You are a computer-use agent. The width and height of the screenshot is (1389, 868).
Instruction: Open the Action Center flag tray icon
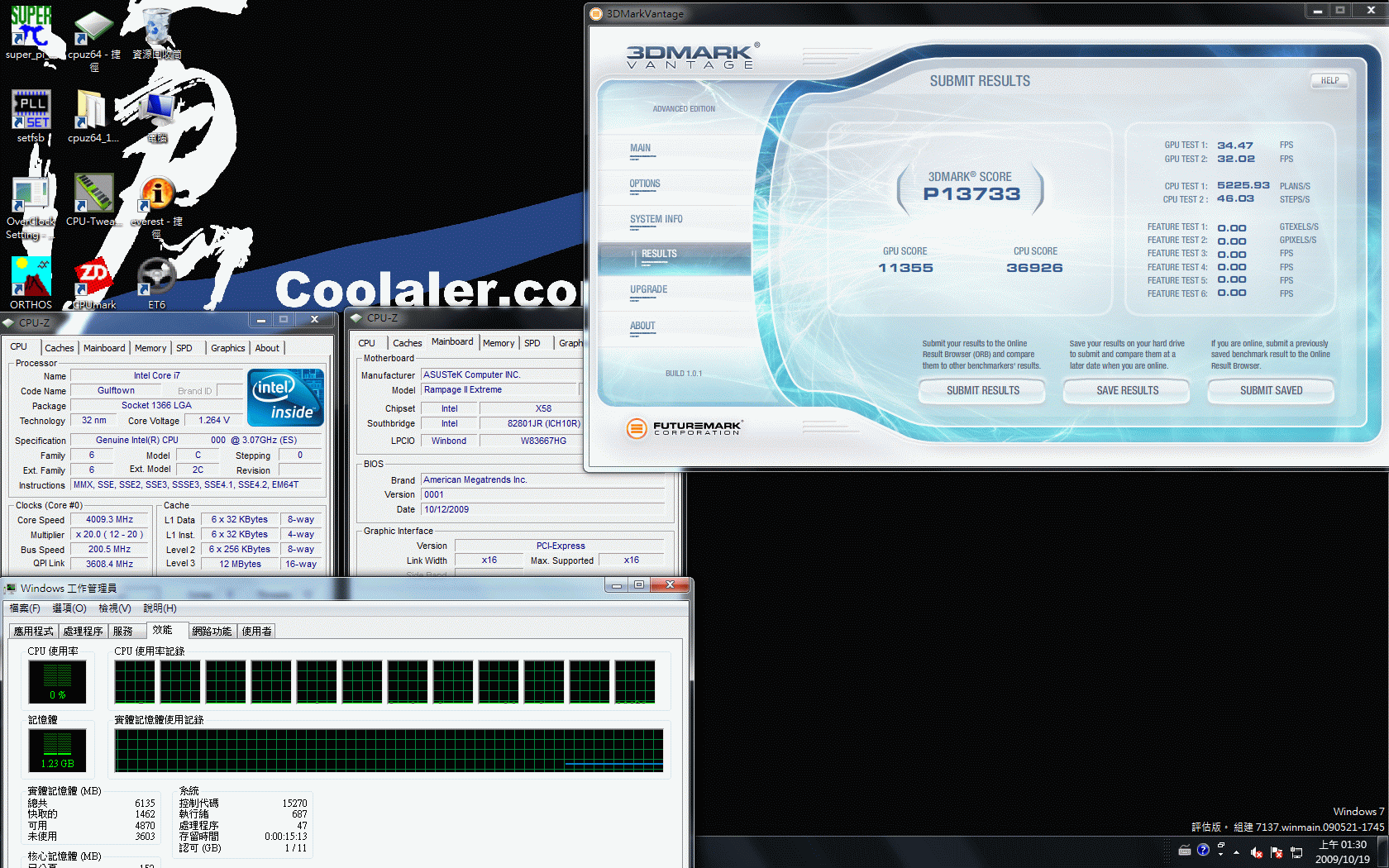[x=1276, y=852]
